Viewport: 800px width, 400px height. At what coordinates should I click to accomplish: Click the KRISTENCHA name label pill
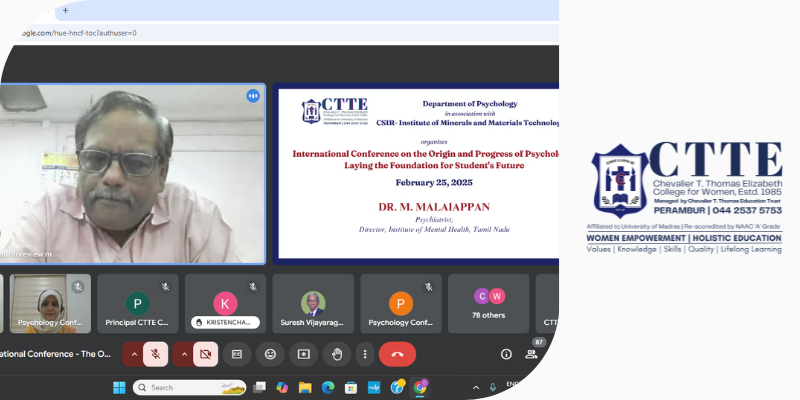[x=226, y=322]
